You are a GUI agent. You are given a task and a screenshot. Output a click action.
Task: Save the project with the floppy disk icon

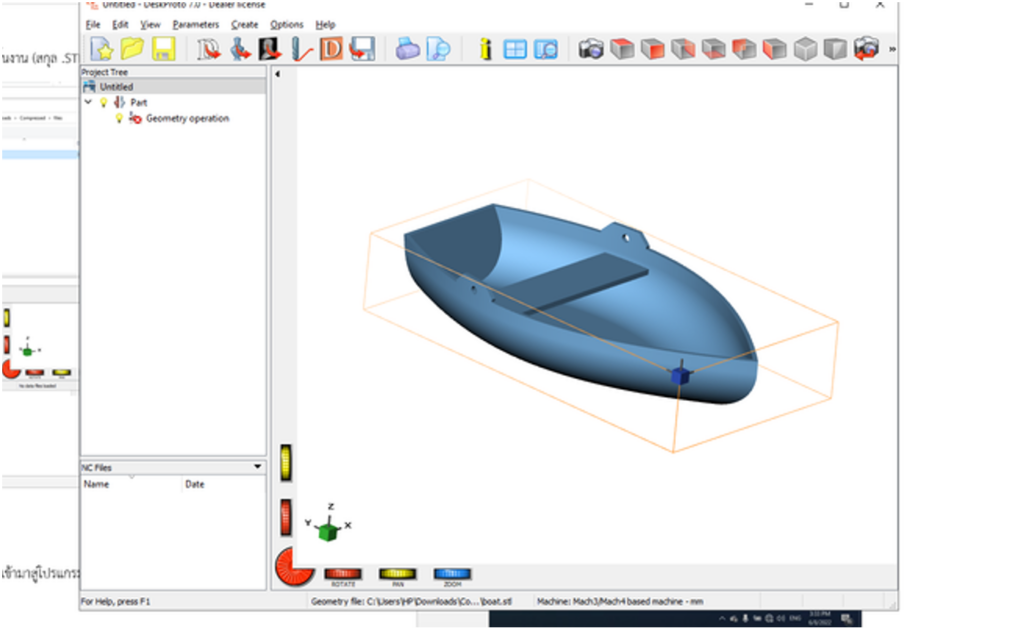click(162, 48)
